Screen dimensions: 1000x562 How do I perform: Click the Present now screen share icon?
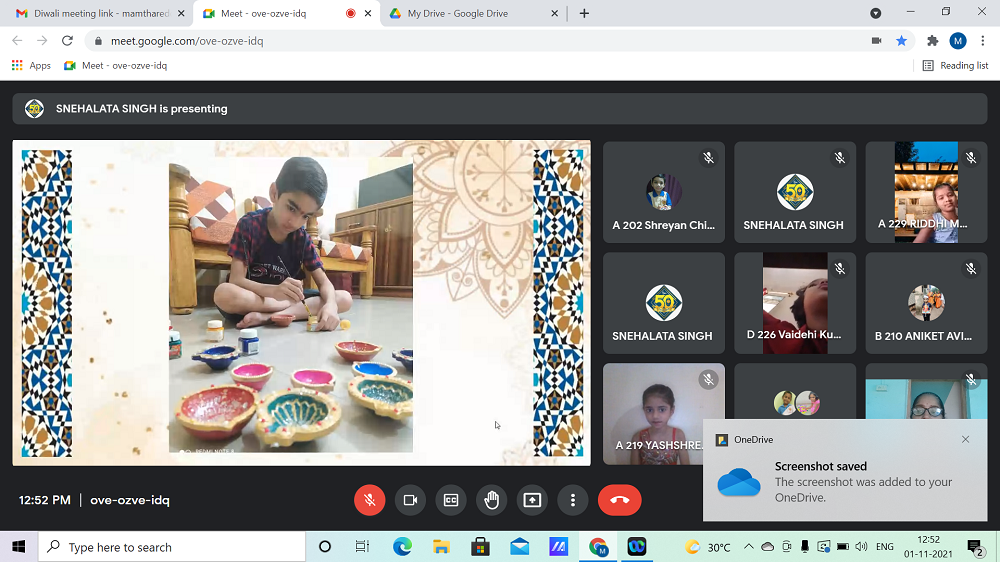[x=532, y=500]
